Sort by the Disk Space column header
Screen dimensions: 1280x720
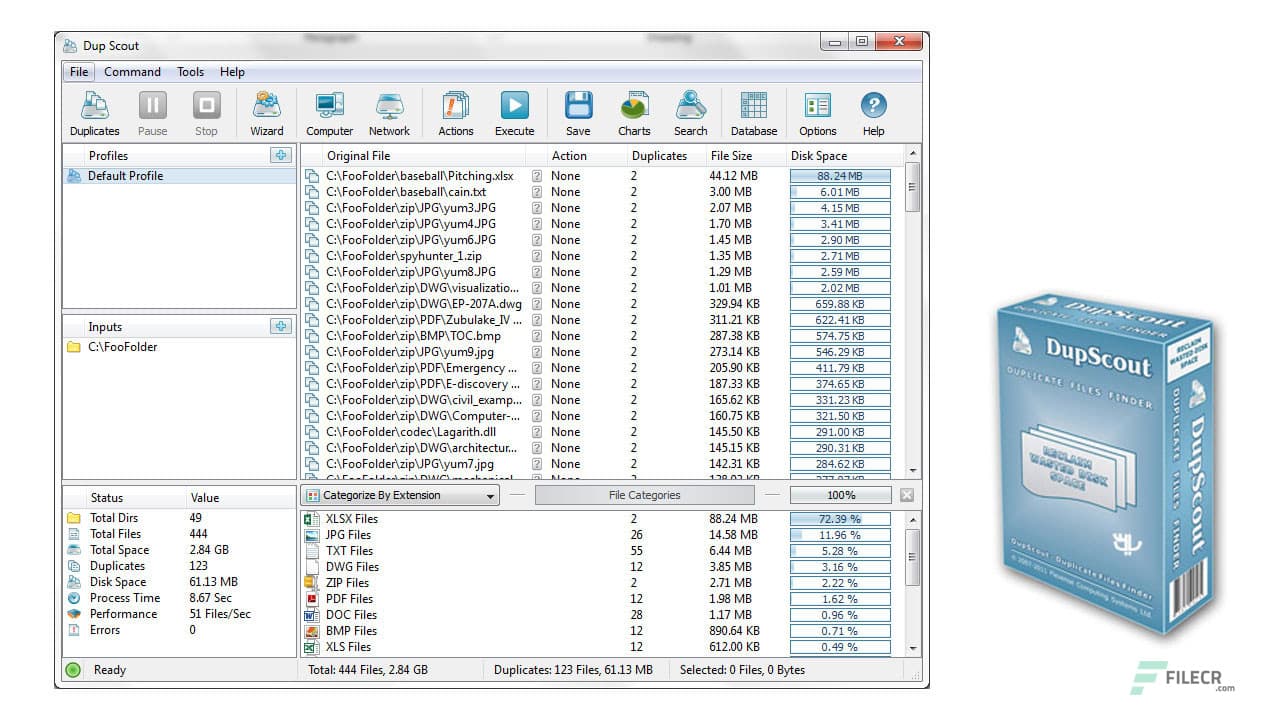pos(845,156)
